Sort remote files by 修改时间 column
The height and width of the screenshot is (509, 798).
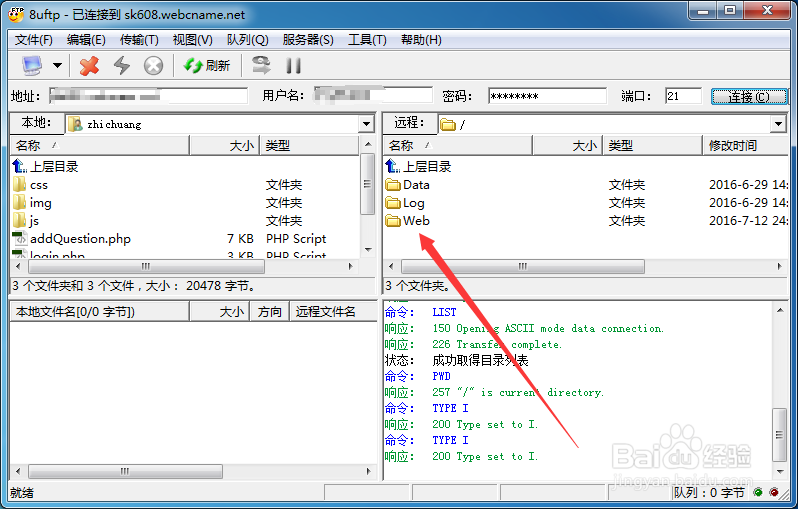(x=746, y=146)
